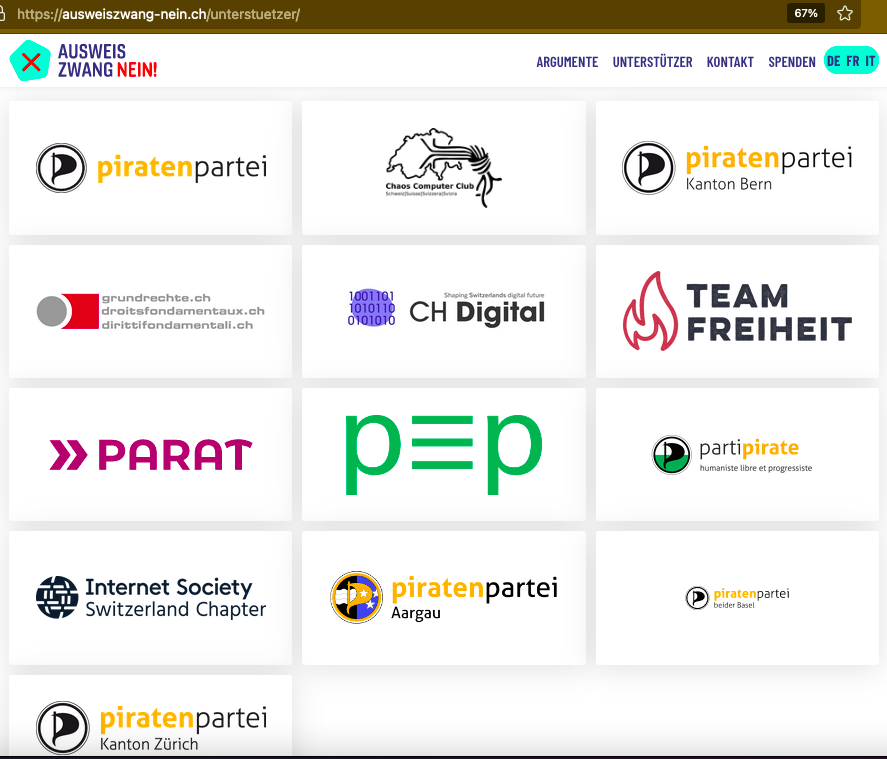Click the "dirittifondamentali.ch" text
Viewport: 887px width, 759px height.
177,325
